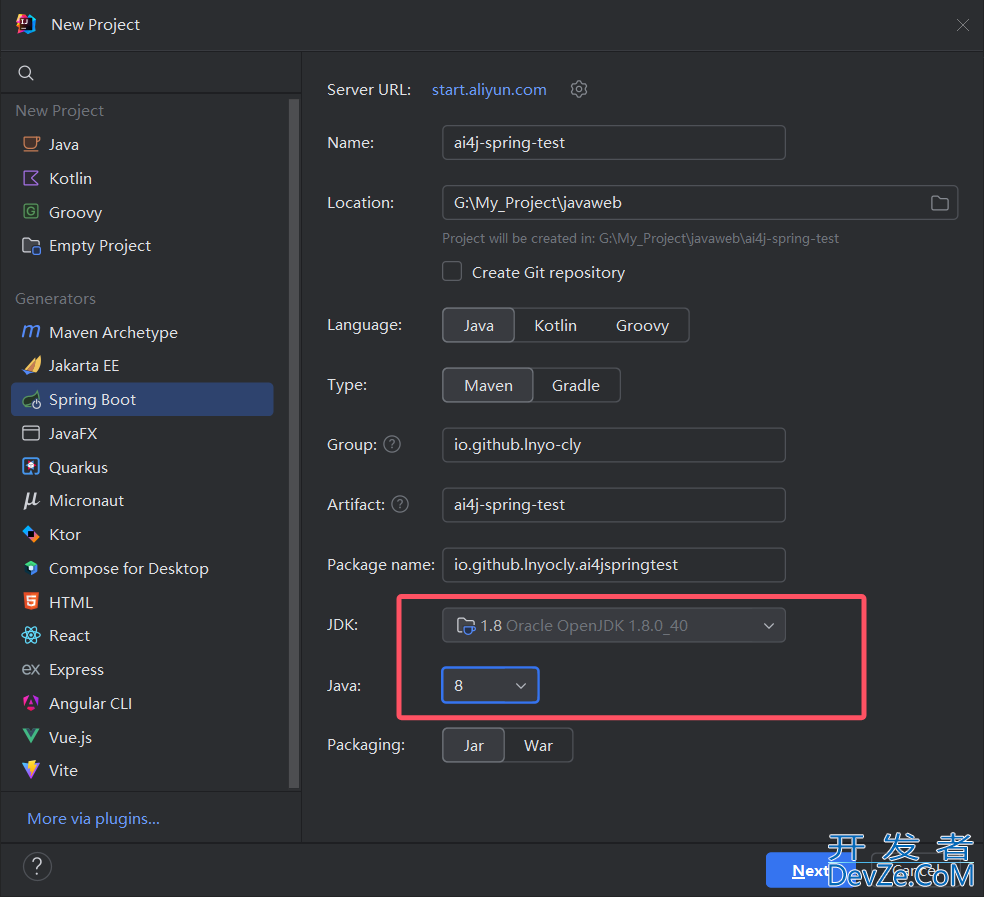Click the Spring Boot leaf icon
Screen dimensions: 984x897
[x=31, y=400]
